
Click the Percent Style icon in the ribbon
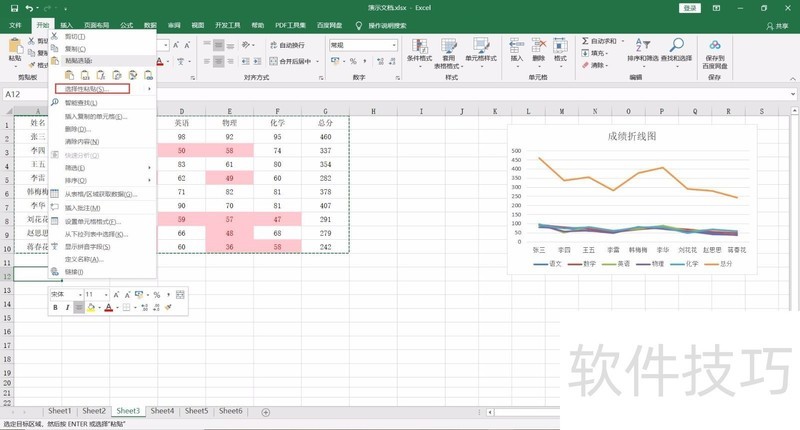click(x=353, y=61)
